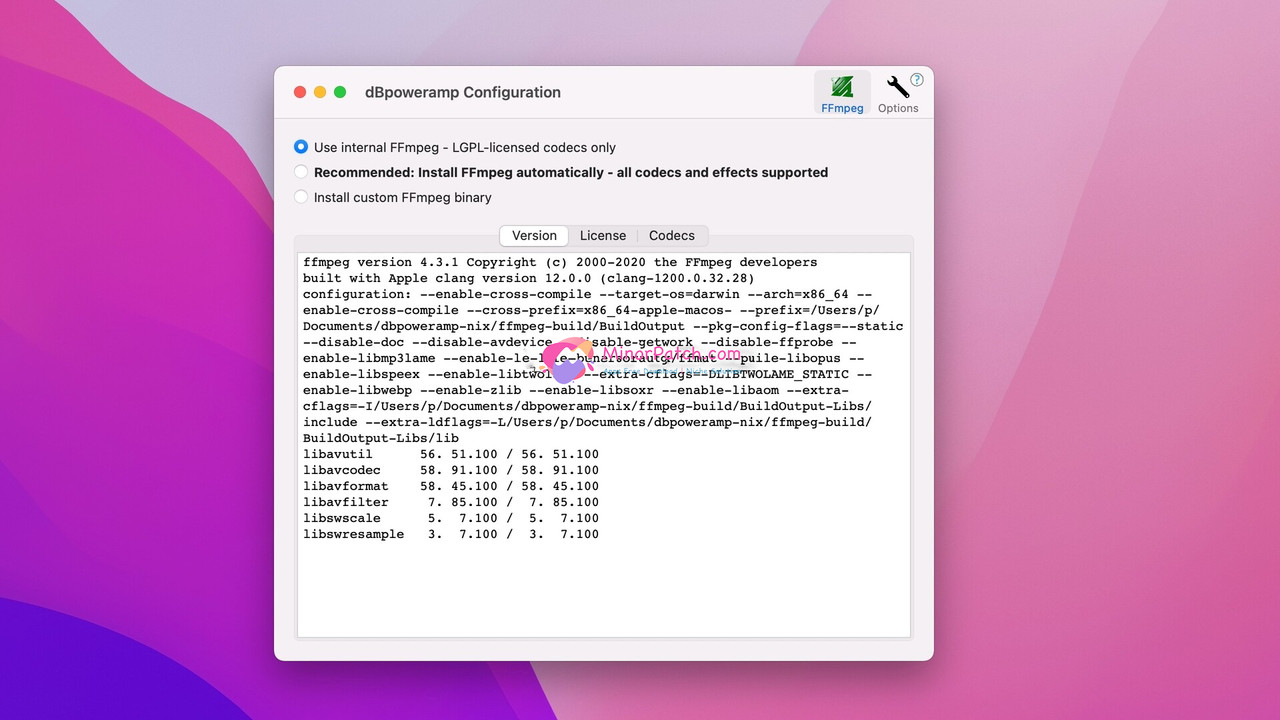This screenshot has height=720, width=1280.
Task: Click the 'ffmpeg version 4.3.1' line
Action: (x=560, y=262)
